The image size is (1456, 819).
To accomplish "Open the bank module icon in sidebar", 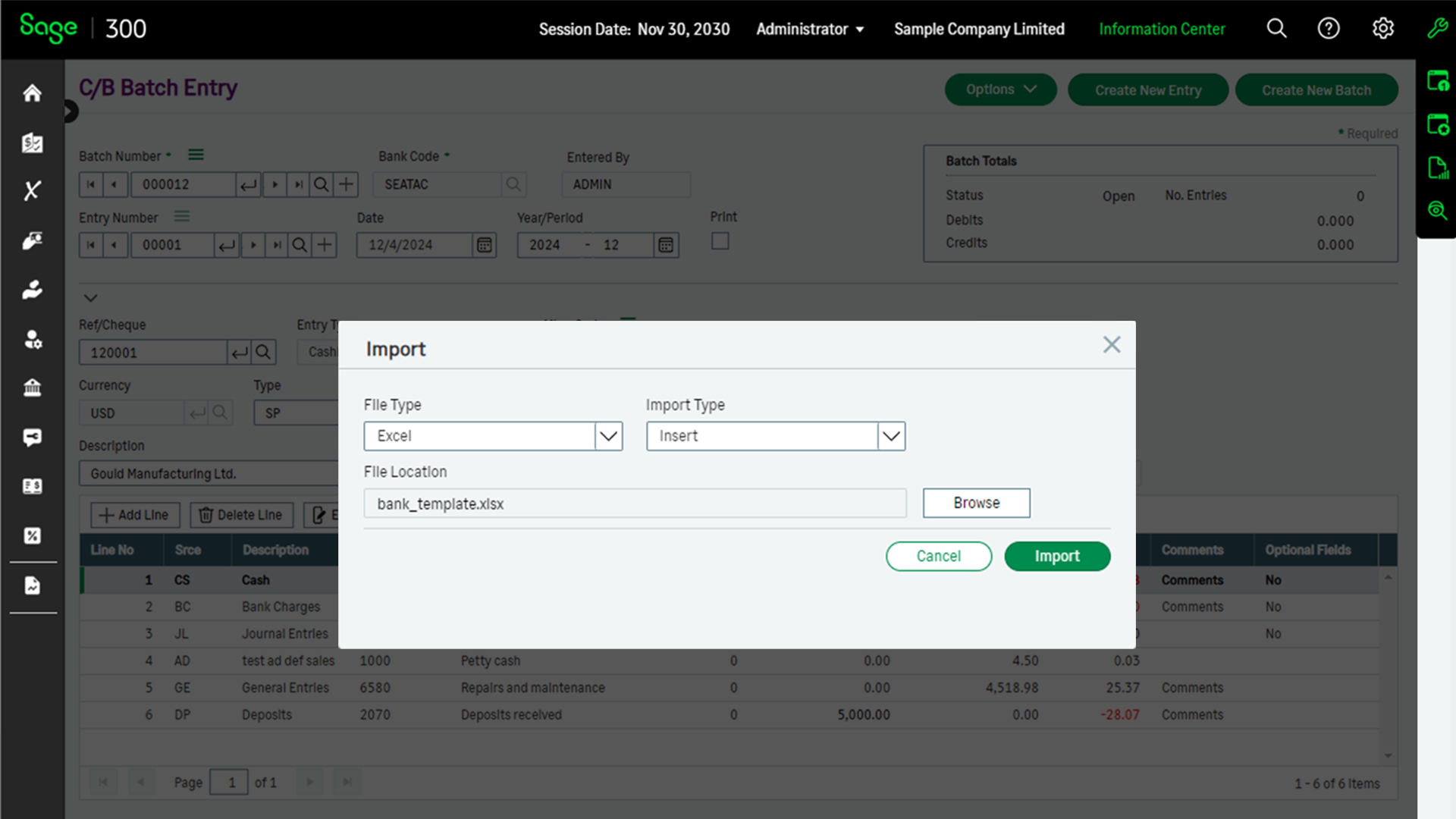I will [32, 388].
